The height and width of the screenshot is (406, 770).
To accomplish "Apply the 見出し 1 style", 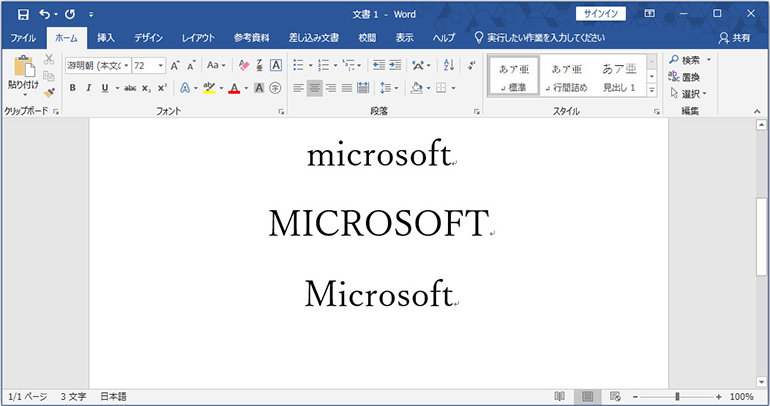I will [x=619, y=77].
